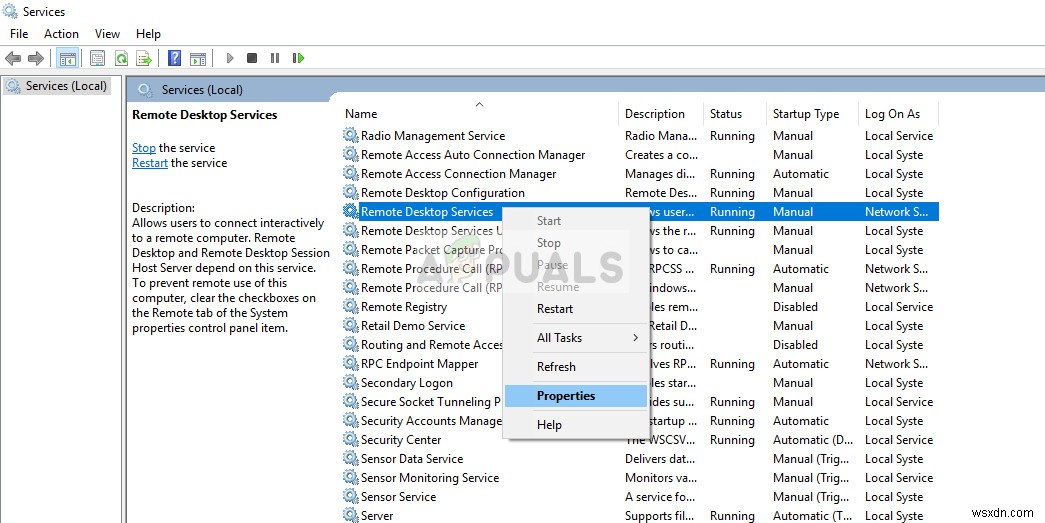The width and height of the screenshot is (1045, 523).
Task: Open the Help menu in menu bar
Action: (148, 34)
